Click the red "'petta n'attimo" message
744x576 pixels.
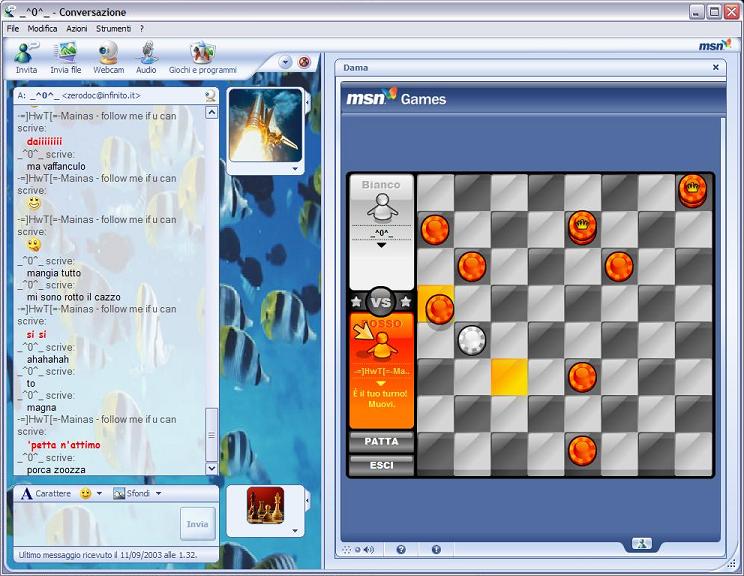64,445
